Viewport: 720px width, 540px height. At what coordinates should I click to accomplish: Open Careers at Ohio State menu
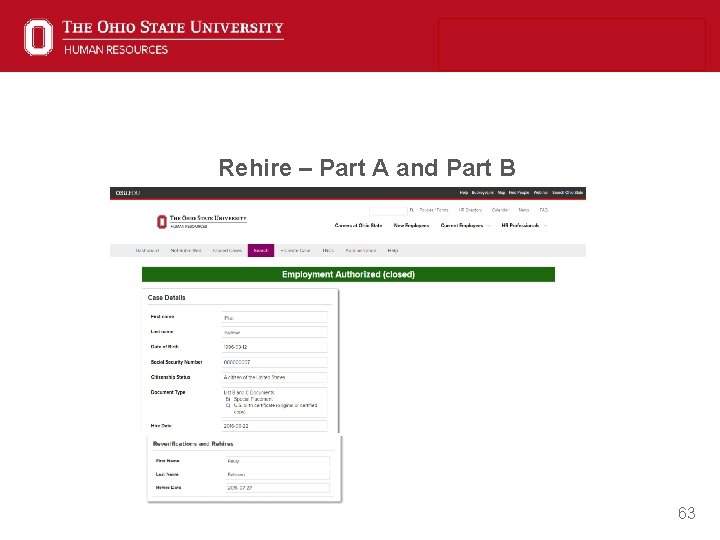pos(358,225)
